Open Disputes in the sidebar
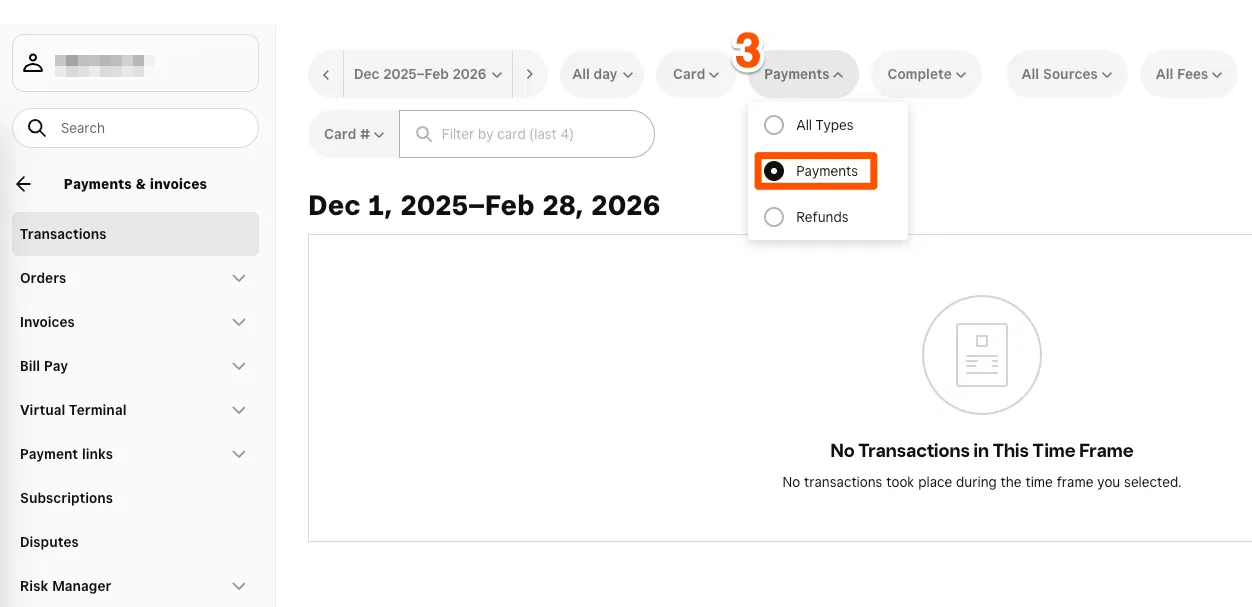Image resolution: width=1252 pixels, height=607 pixels. coord(49,542)
